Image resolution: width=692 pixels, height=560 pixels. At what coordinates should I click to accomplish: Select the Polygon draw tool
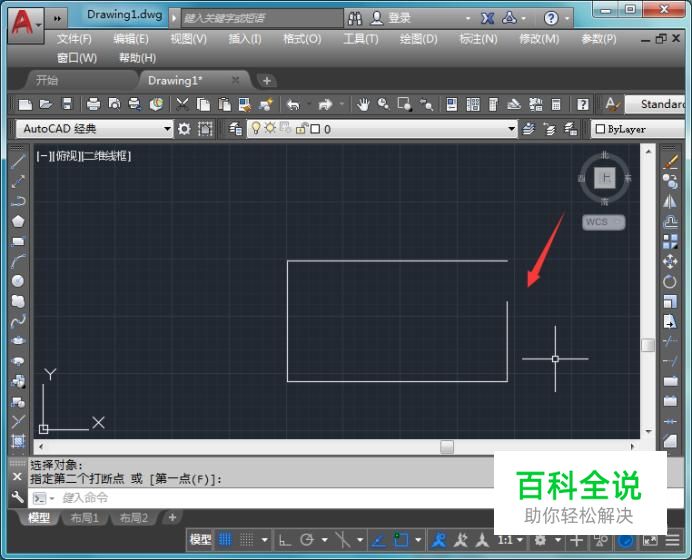tap(18, 221)
